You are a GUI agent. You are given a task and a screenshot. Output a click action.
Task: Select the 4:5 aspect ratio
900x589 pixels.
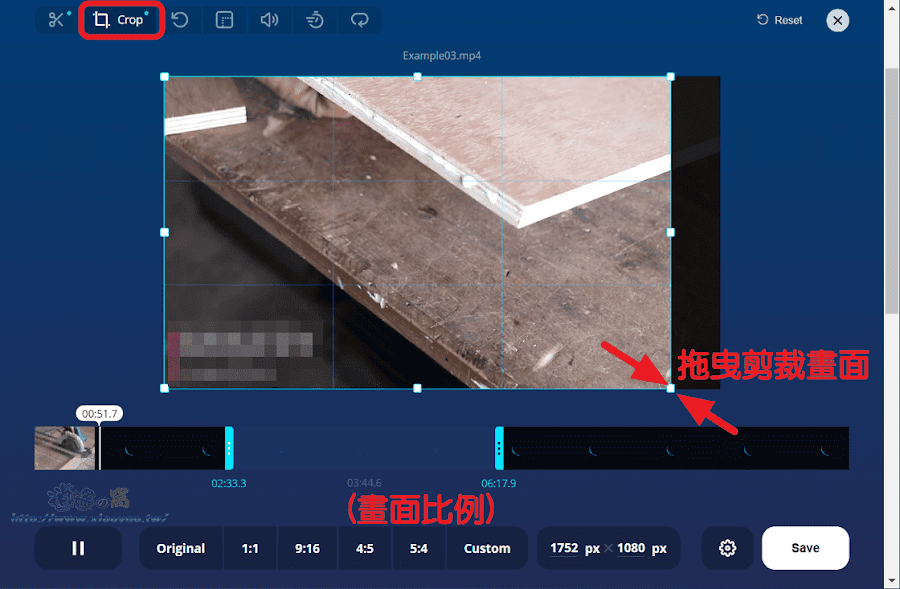pos(364,548)
